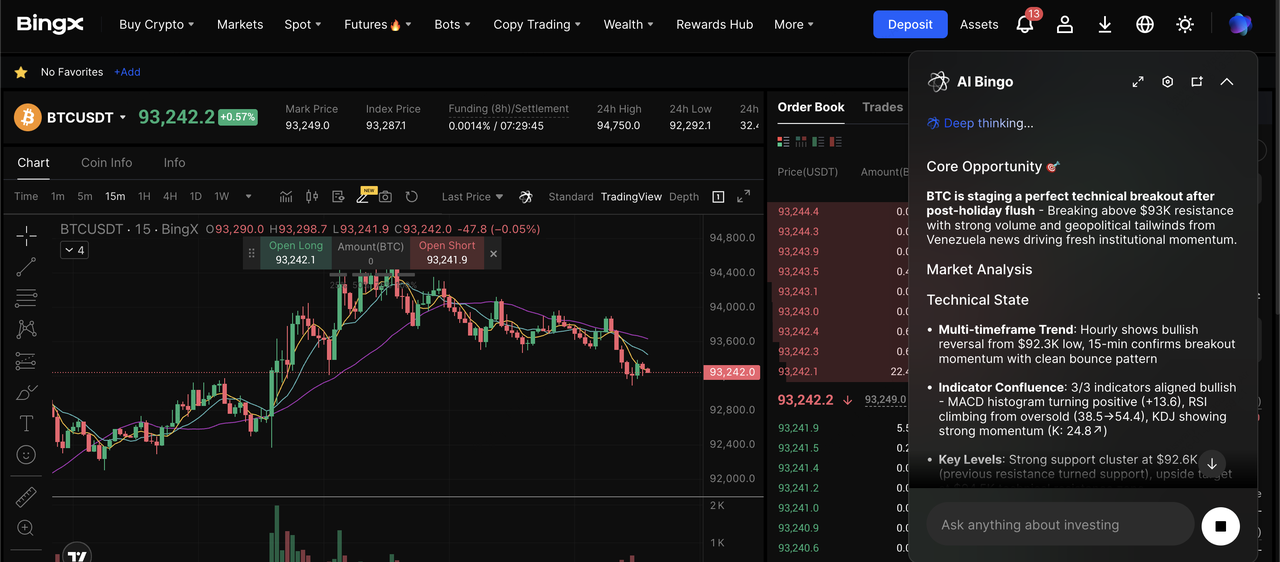Start a new AI Bingo chat

(x=1197, y=82)
